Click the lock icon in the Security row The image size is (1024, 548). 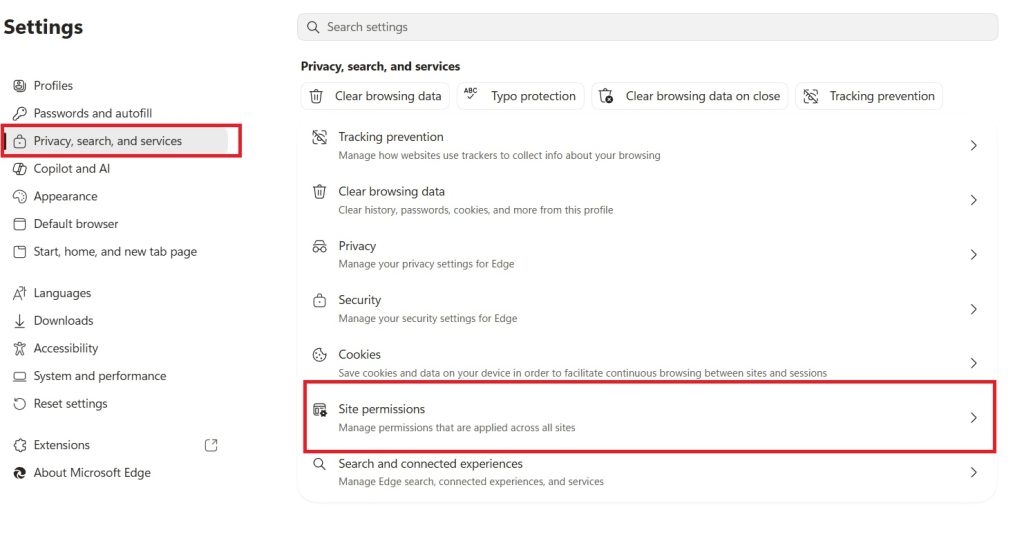pos(319,300)
